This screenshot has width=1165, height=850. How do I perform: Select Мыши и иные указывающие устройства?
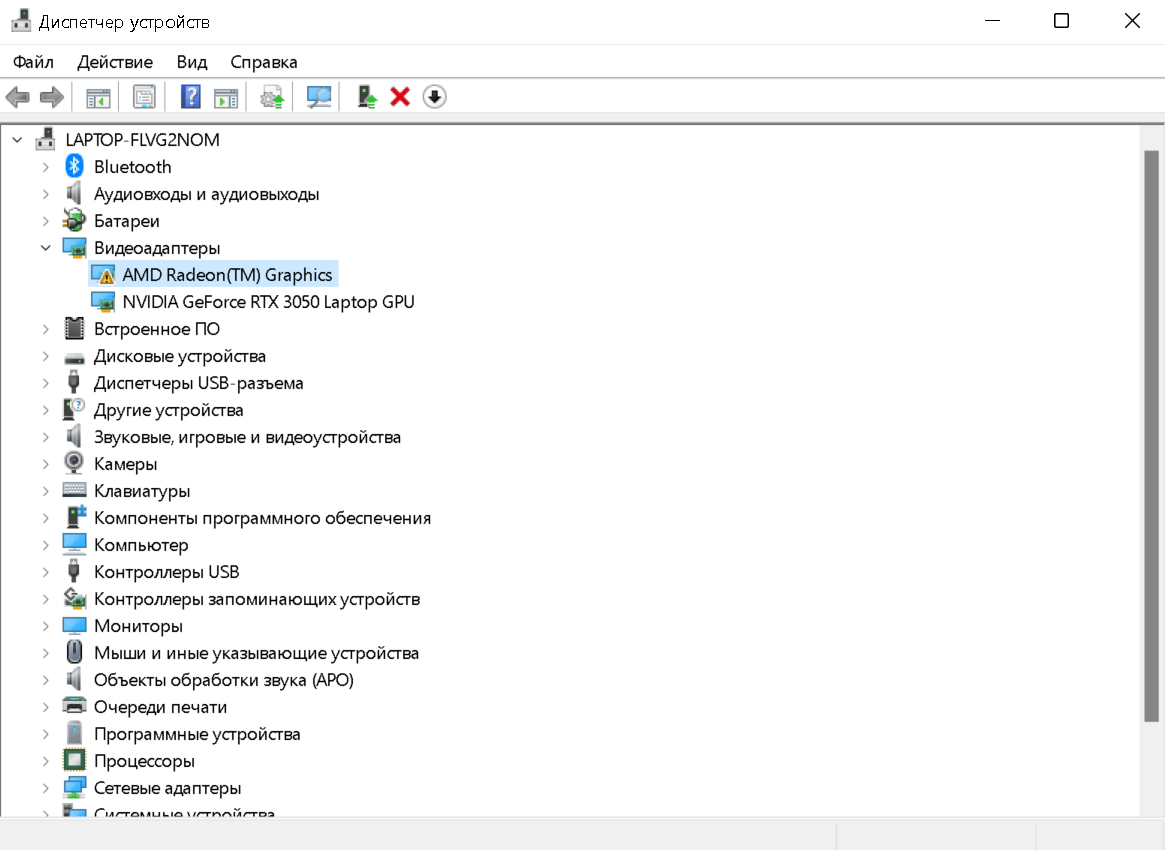(x=256, y=652)
